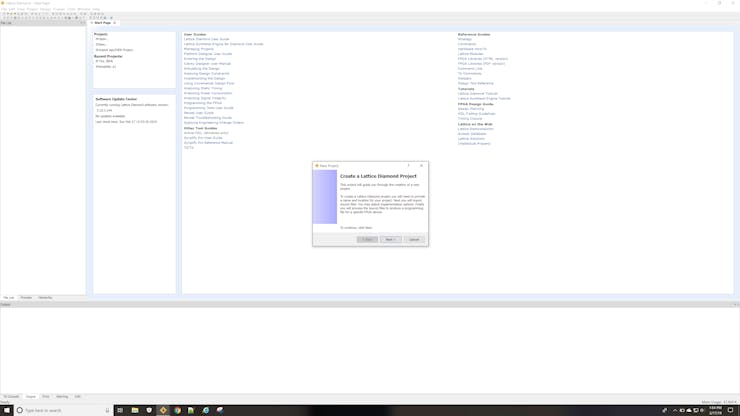The image size is (740, 416).
Task: Switch to the File List tab
Action: 8,297
